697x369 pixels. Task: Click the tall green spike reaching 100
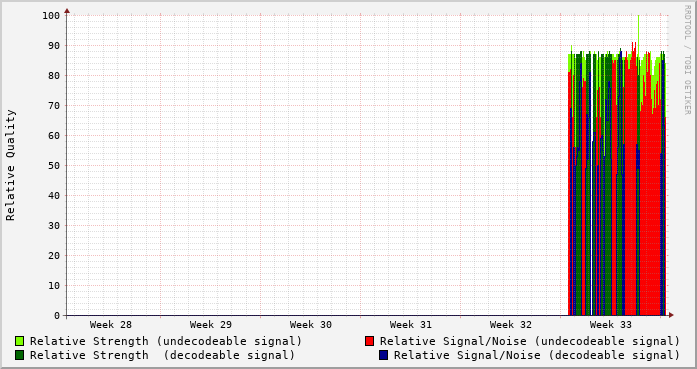[x=638, y=36]
